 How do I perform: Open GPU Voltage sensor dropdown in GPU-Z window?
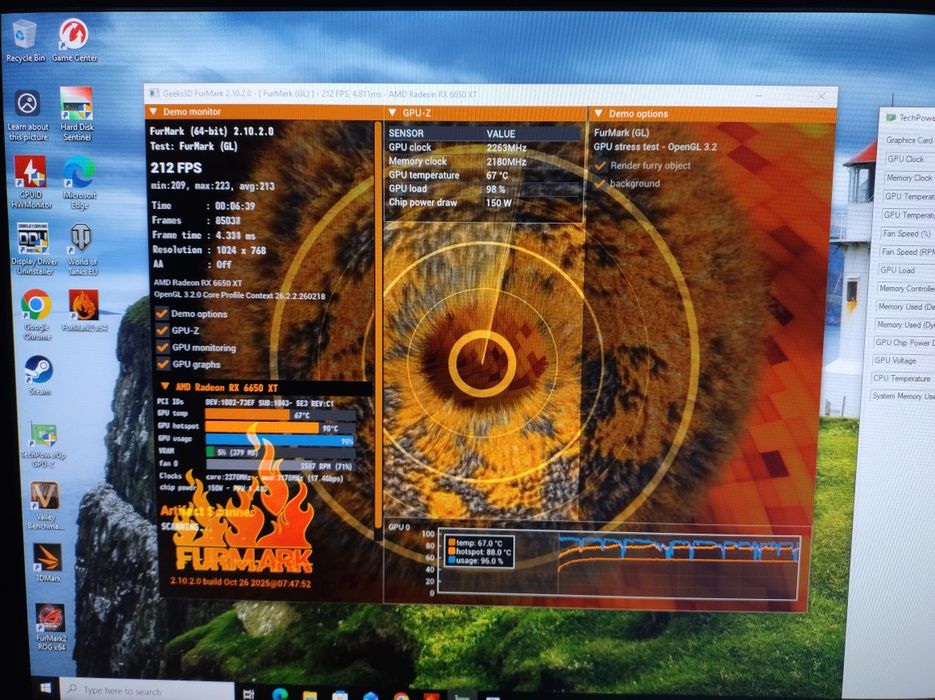tap(902, 360)
